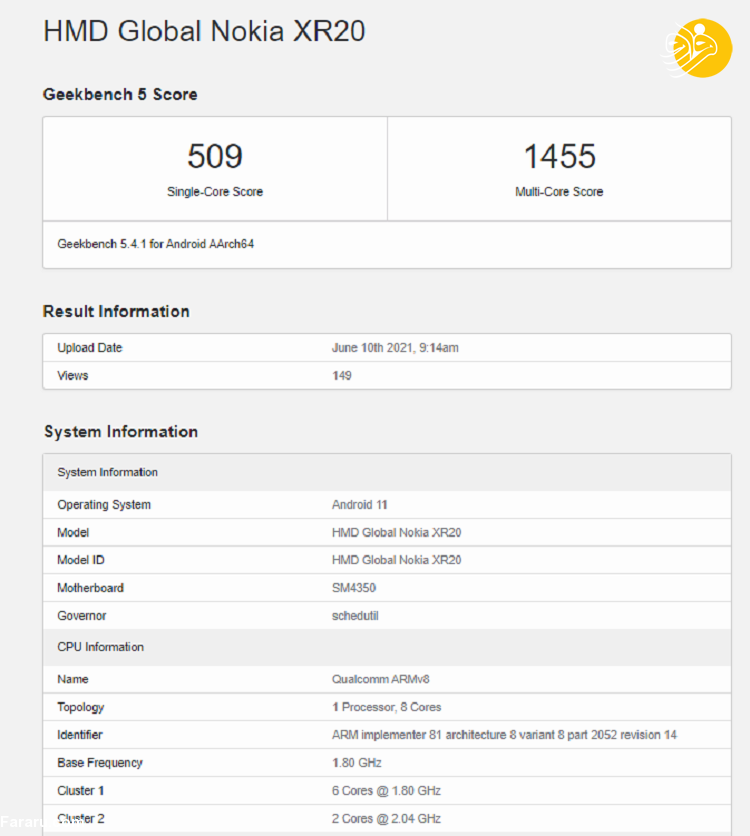The height and width of the screenshot is (836, 750).
Task: Click the yellow Fararu logo icon
Action: point(698,48)
